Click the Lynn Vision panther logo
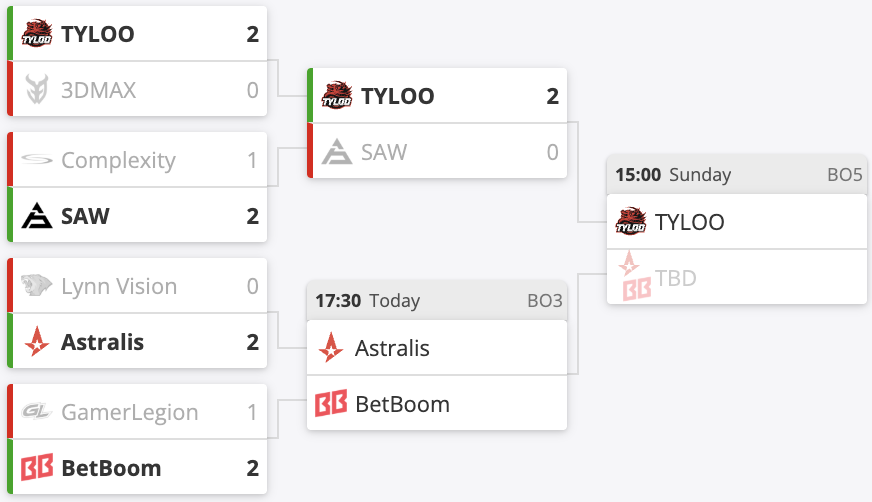The width and height of the screenshot is (872, 502). pos(37,285)
